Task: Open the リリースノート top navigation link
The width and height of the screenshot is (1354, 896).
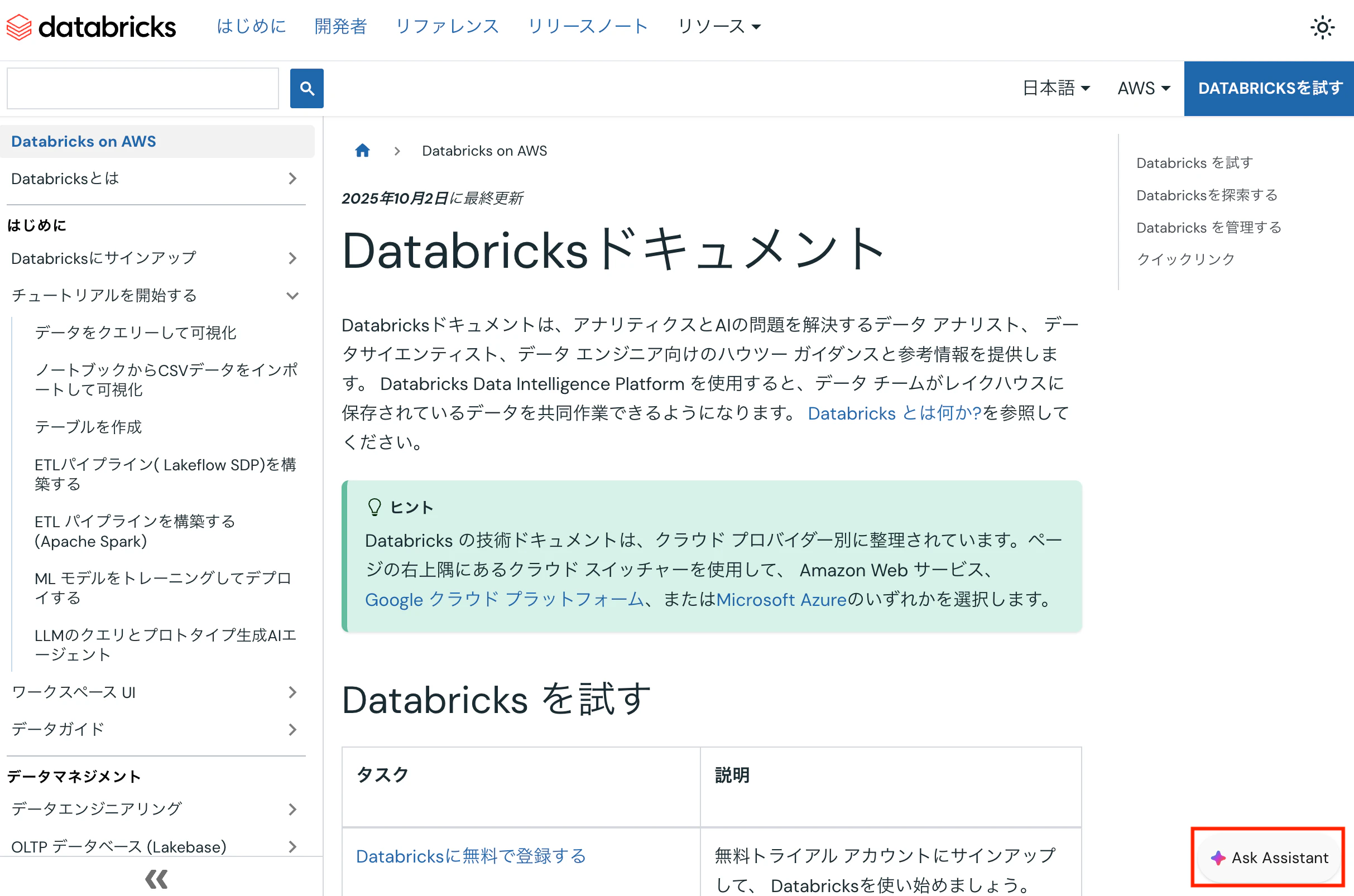Action: coord(588,26)
